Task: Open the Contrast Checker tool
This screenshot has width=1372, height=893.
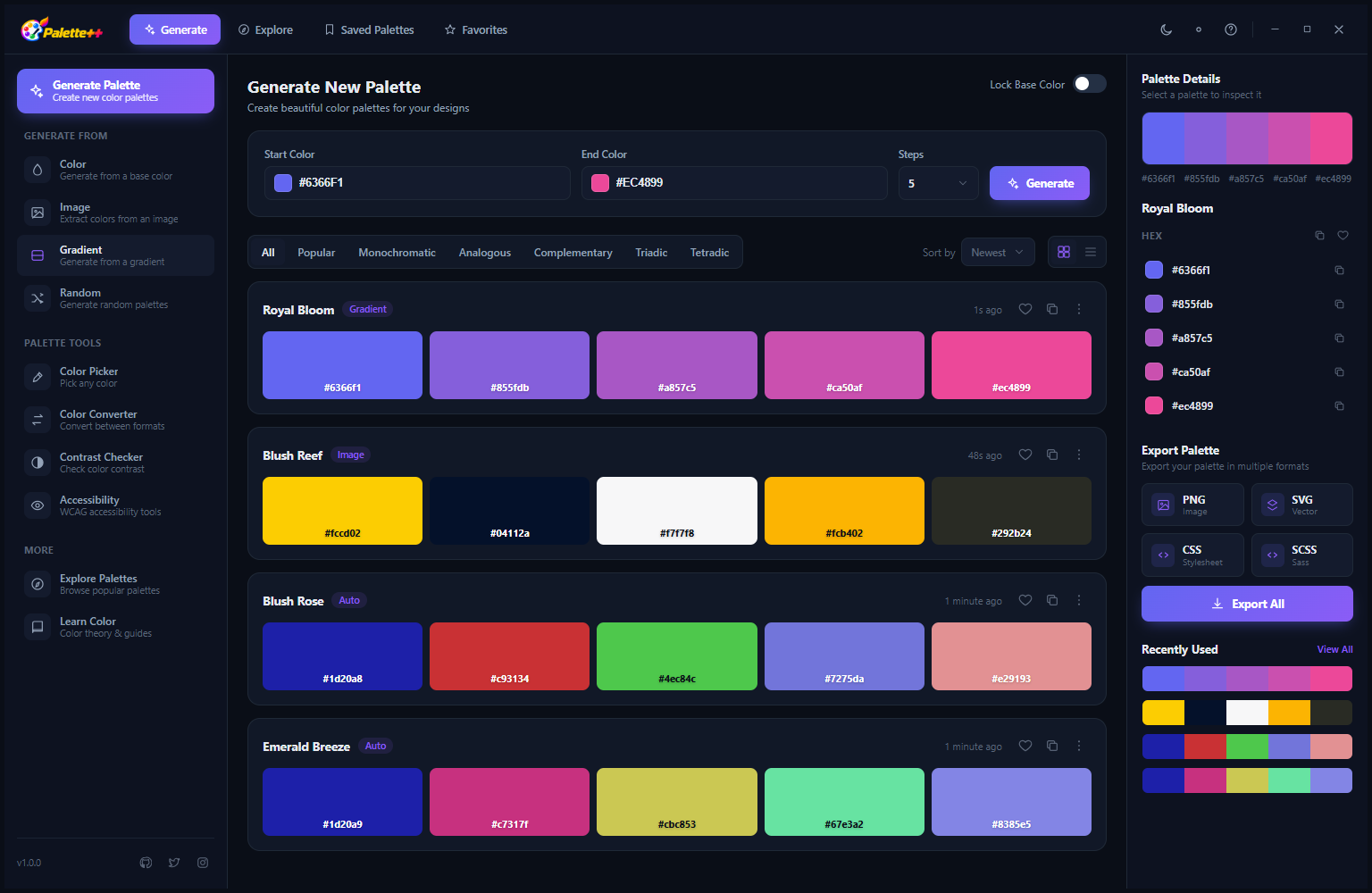Action: (x=115, y=463)
